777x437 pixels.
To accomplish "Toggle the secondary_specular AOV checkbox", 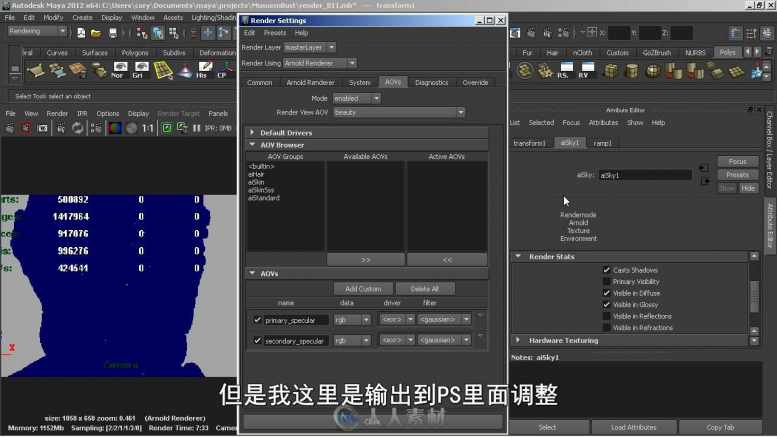I will point(257,340).
